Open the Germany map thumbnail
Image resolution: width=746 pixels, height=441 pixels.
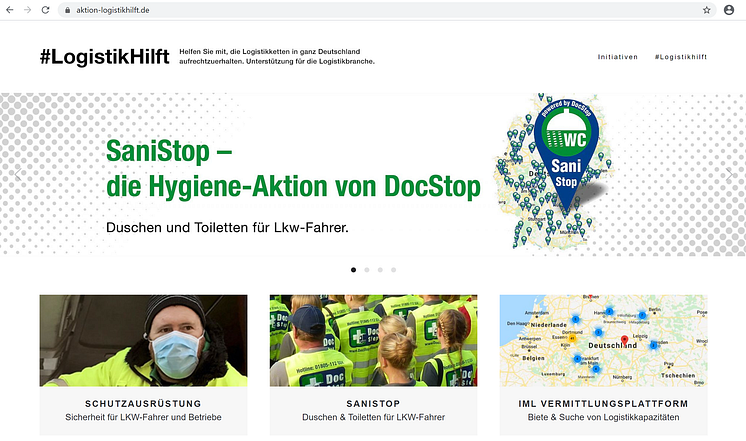pyautogui.click(x=603, y=341)
